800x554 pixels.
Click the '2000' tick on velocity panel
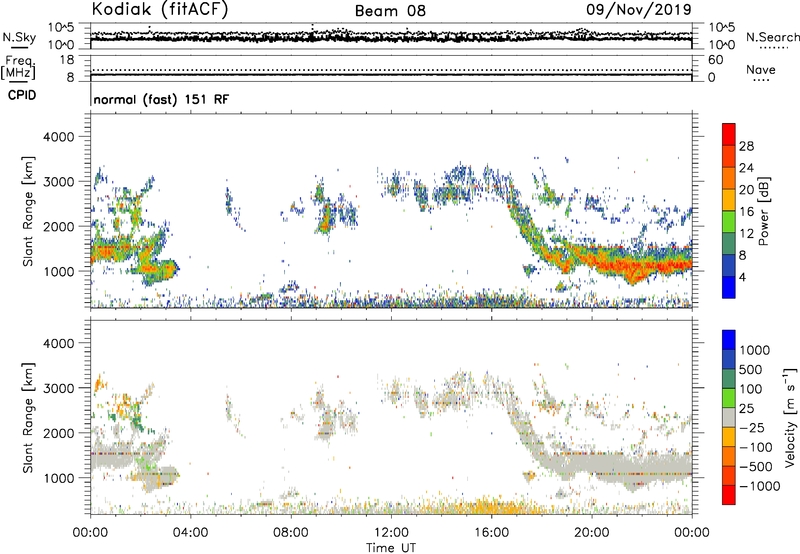pyautogui.click(x=58, y=433)
